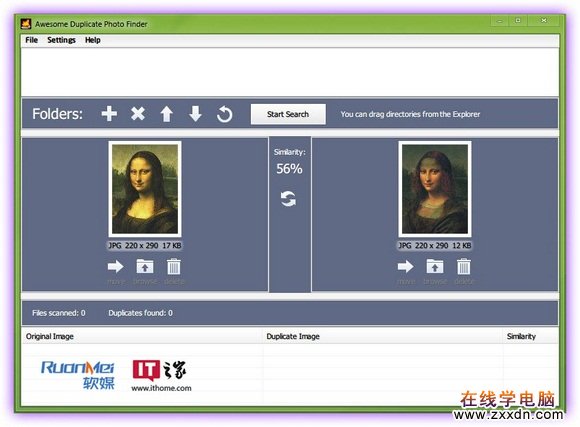Click the 'Files scanned: 0' status text

click(58, 313)
